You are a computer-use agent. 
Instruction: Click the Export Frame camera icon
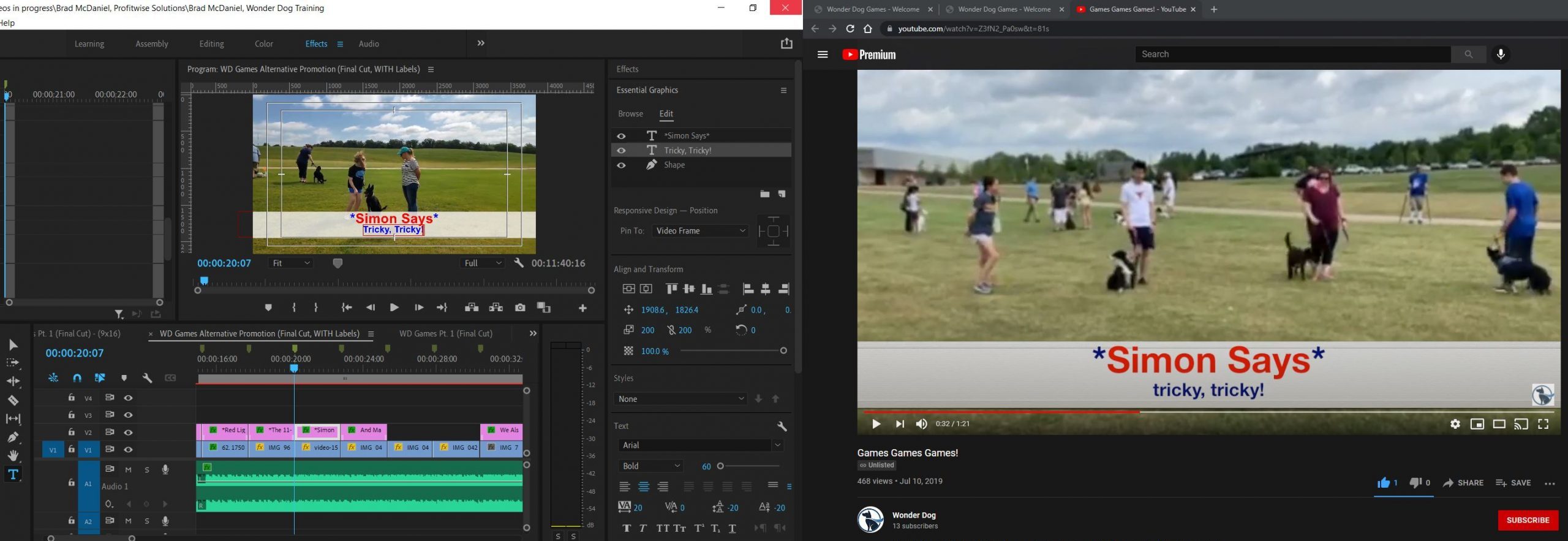click(520, 308)
